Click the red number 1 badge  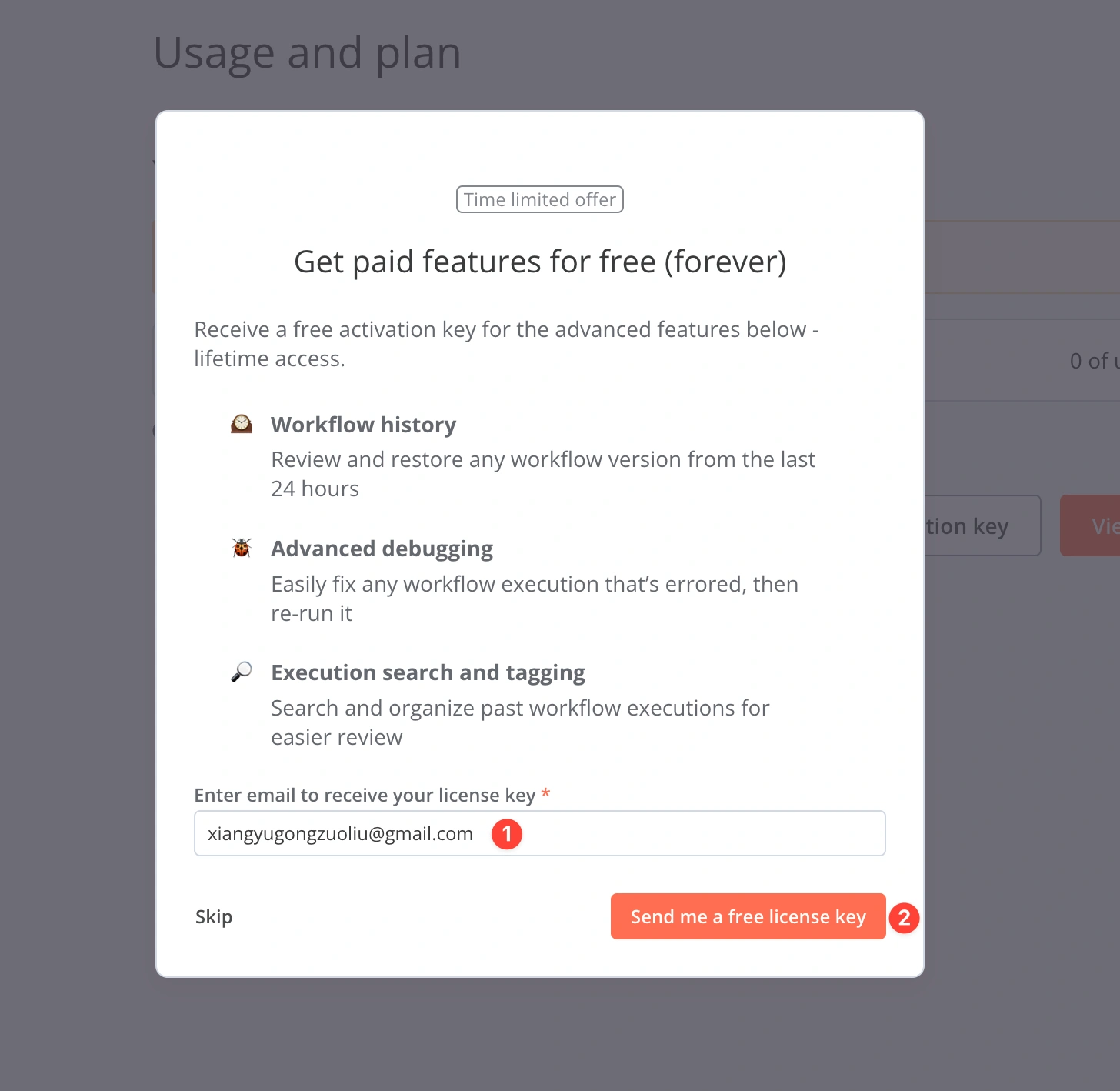pos(507,834)
